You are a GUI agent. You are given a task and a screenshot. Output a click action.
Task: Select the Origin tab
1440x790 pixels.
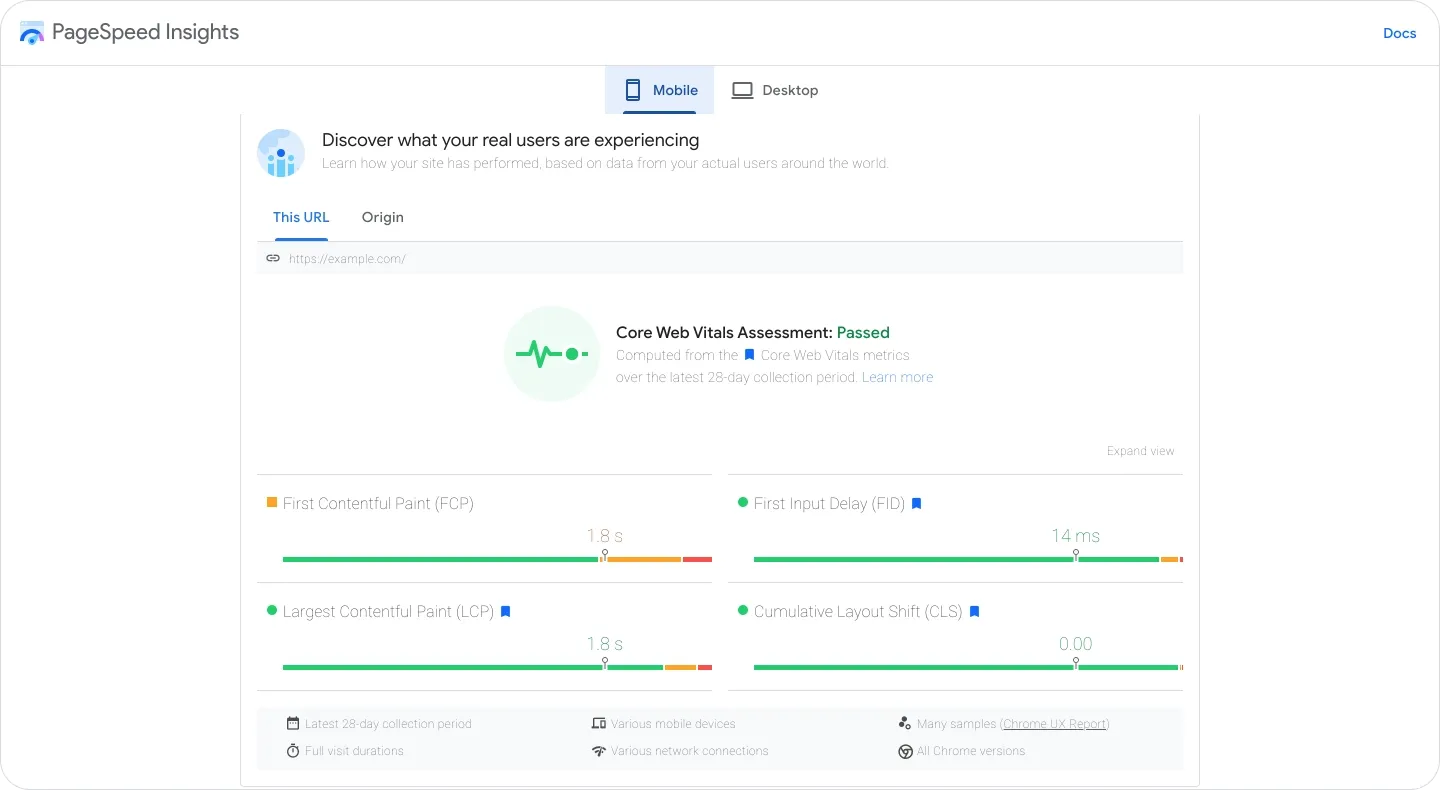coord(383,217)
